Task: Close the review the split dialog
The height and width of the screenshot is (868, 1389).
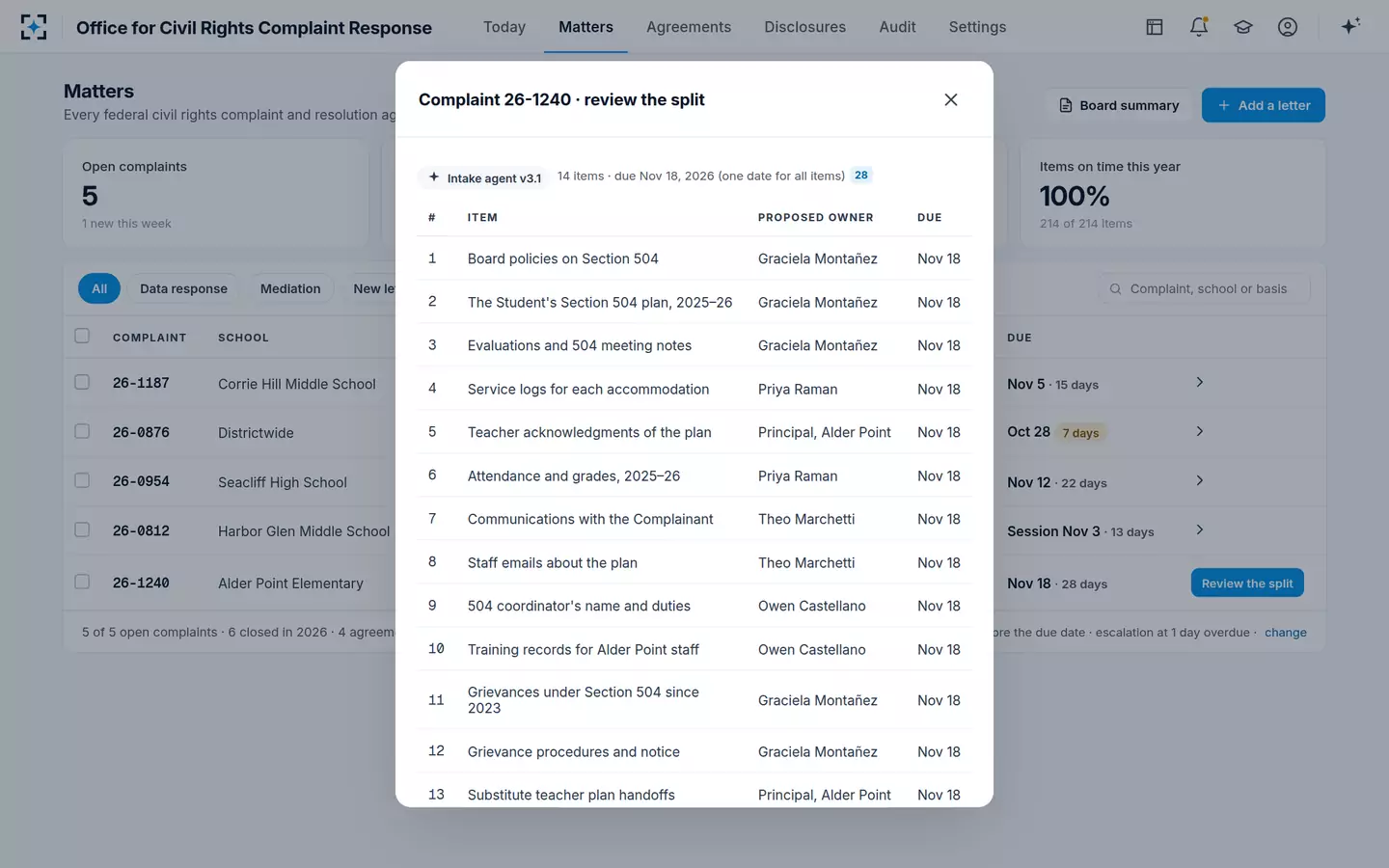Action: point(951,99)
